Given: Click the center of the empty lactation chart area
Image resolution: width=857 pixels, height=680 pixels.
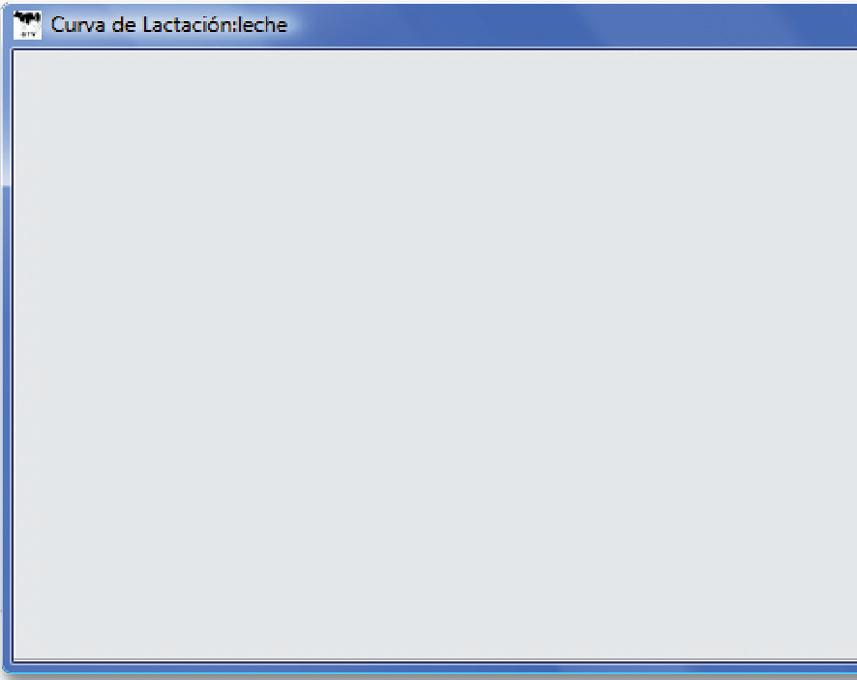Looking at the screenshot, I should click(435, 355).
